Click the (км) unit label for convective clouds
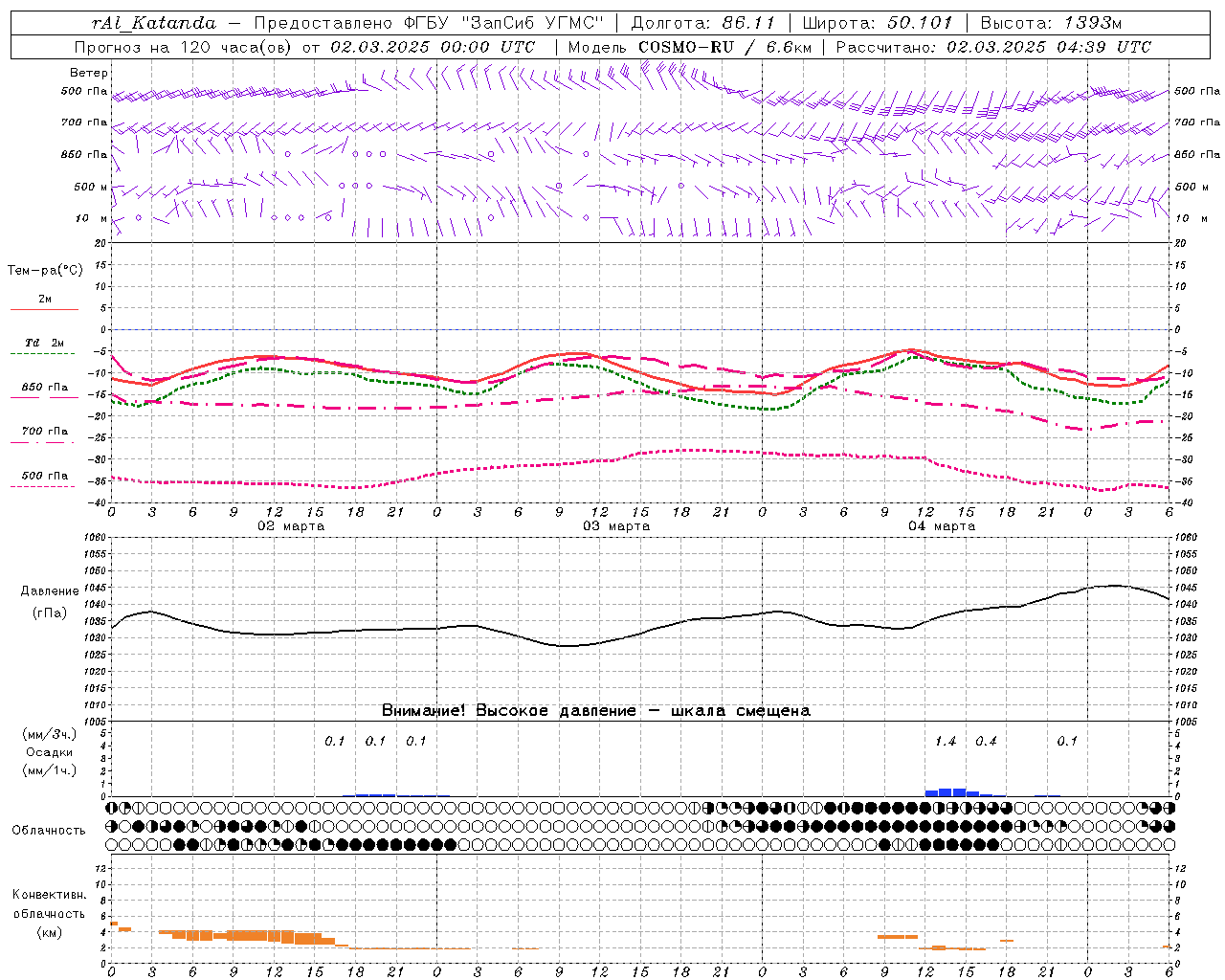Viewport: 1225px width, 980px height. pyautogui.click(x=50, y=932)
